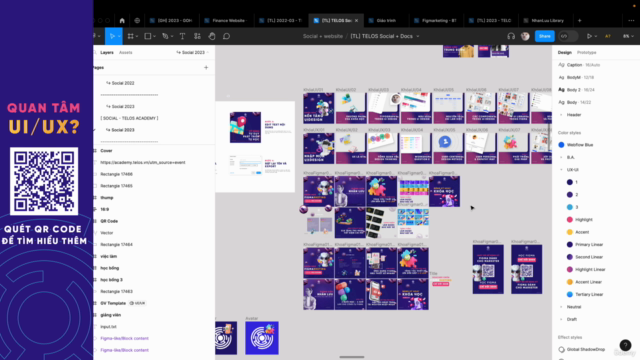The image size is (640, 360).
Task: Open the shape tools dropdown arrow
Action: pyautogui.click(x=154, y=36)
